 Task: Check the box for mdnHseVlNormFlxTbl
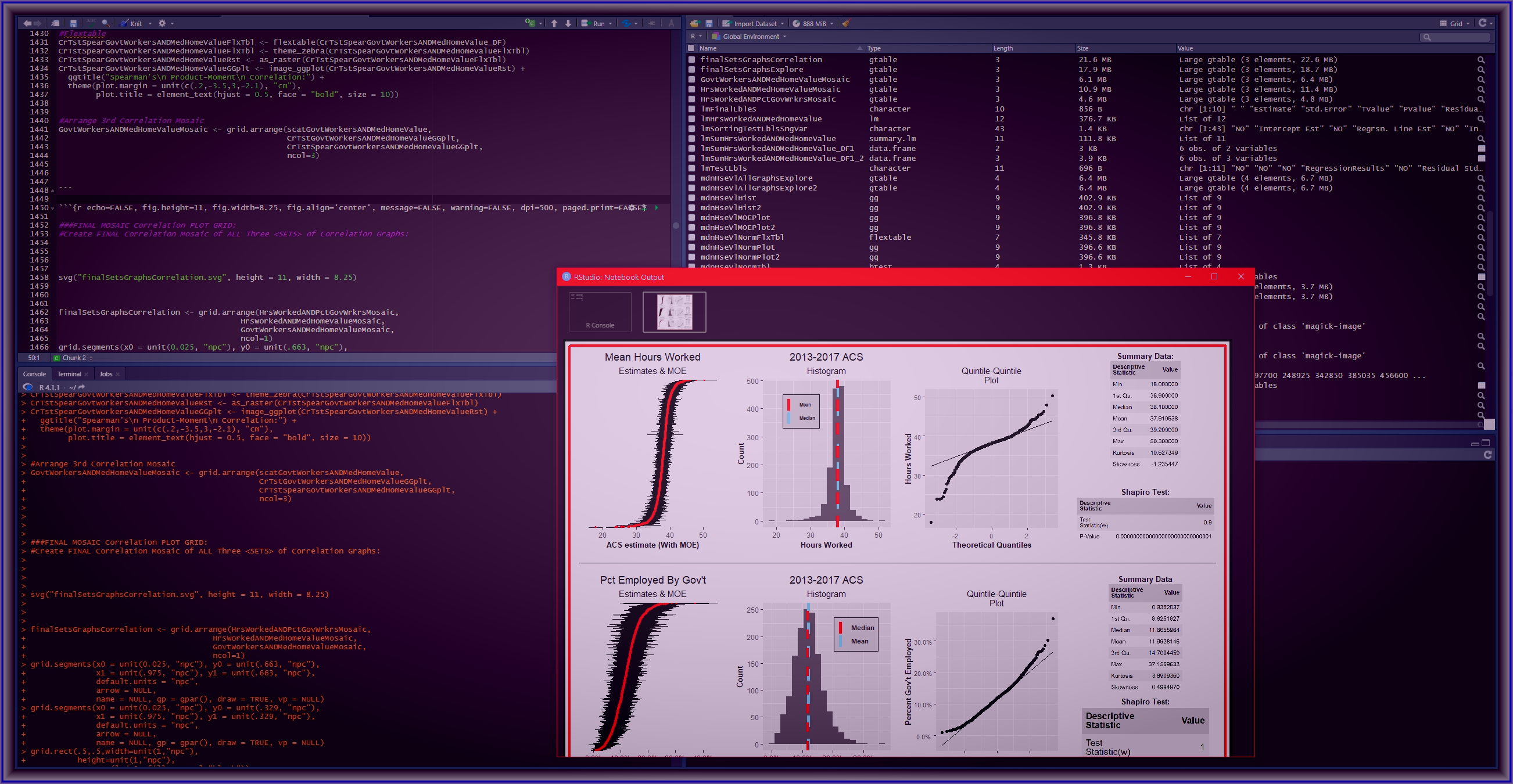(x=692, y=238)
